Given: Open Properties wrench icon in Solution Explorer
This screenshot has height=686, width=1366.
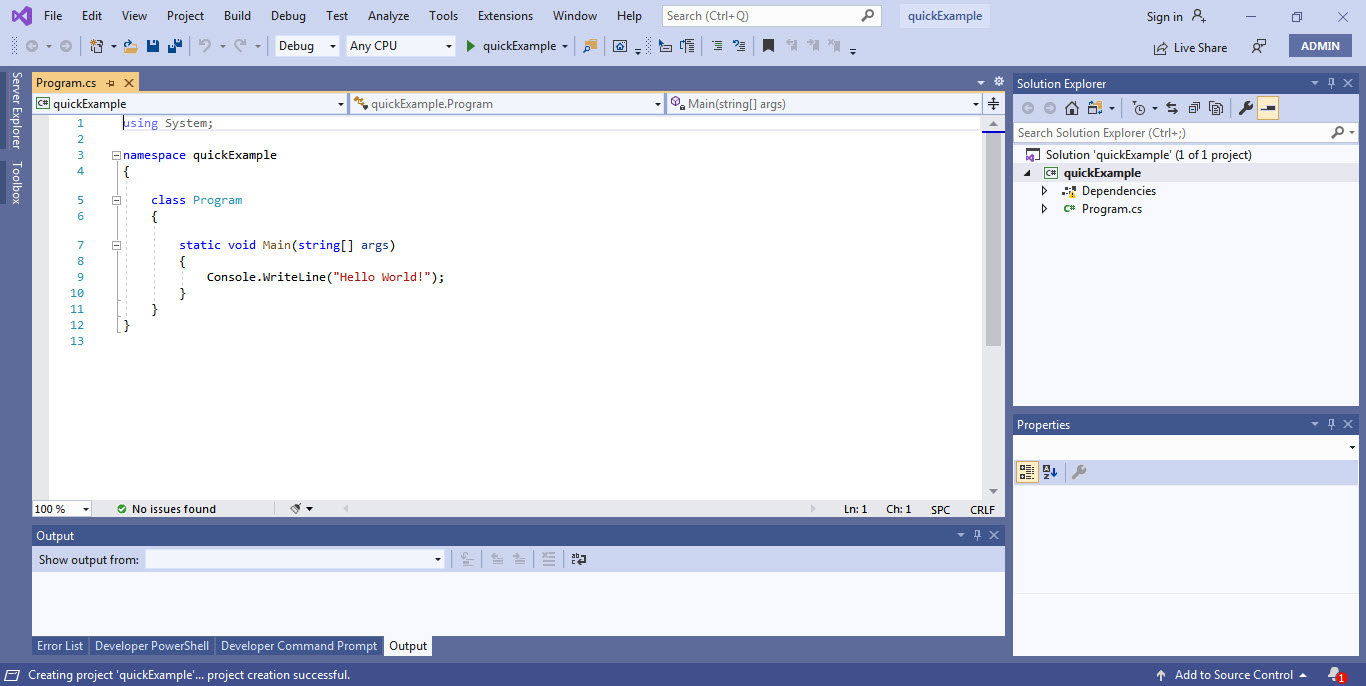Looking at the screenshot, I should tap(1246, 108).
